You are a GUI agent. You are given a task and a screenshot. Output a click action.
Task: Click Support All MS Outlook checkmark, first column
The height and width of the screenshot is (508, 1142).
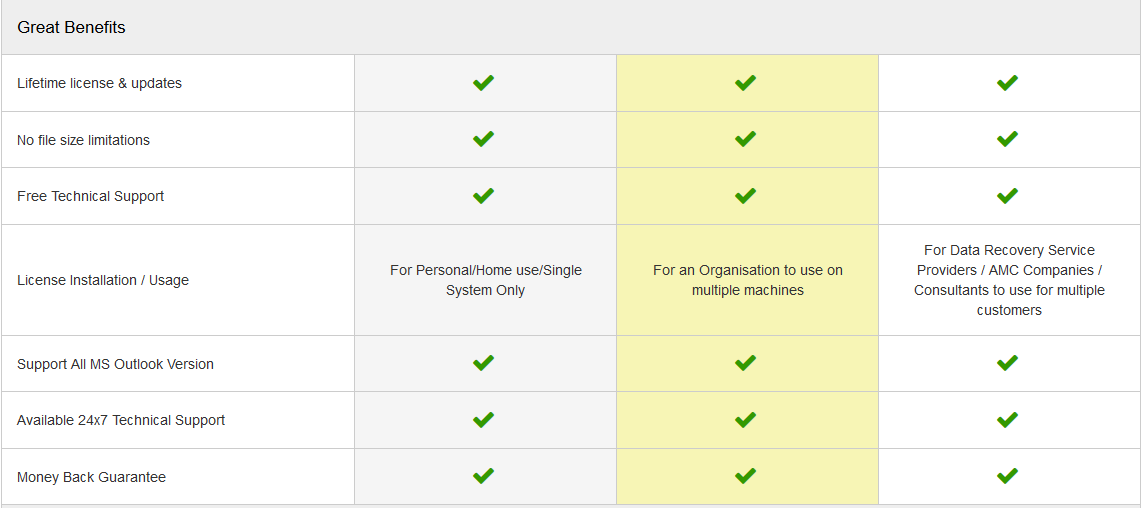point(484,363)
